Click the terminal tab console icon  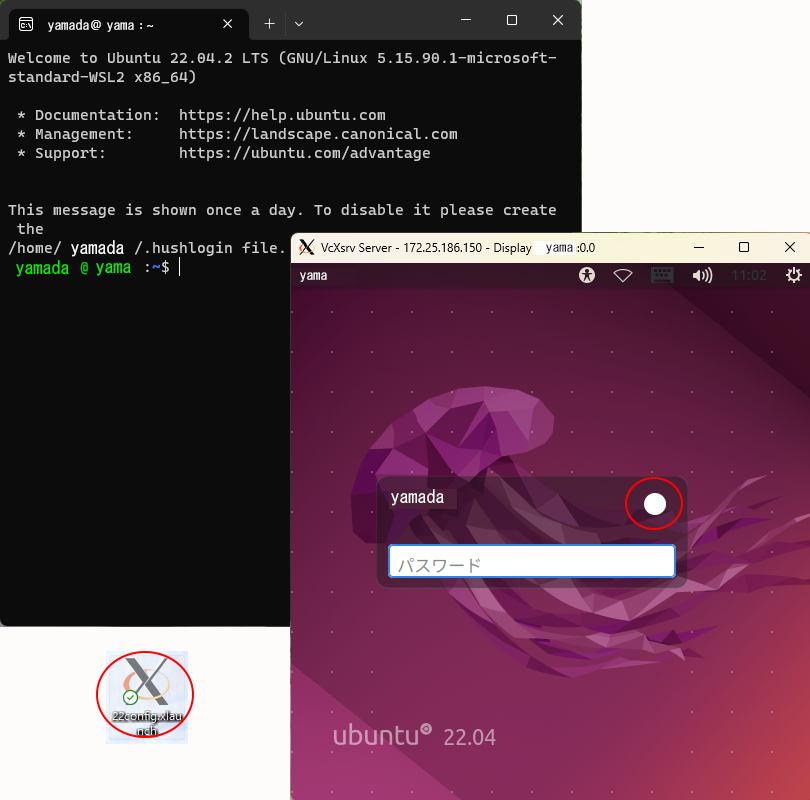[x=26, y=24]
